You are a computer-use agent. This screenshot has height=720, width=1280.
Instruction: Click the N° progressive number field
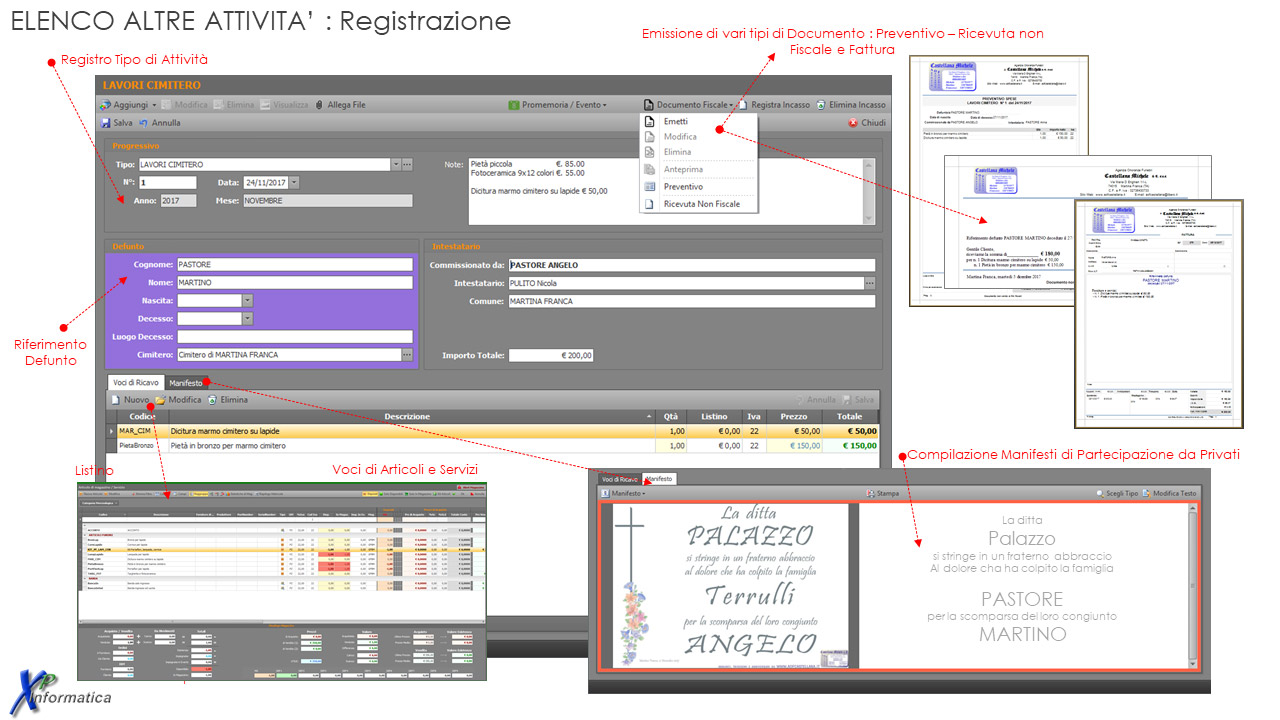(167, 183)
